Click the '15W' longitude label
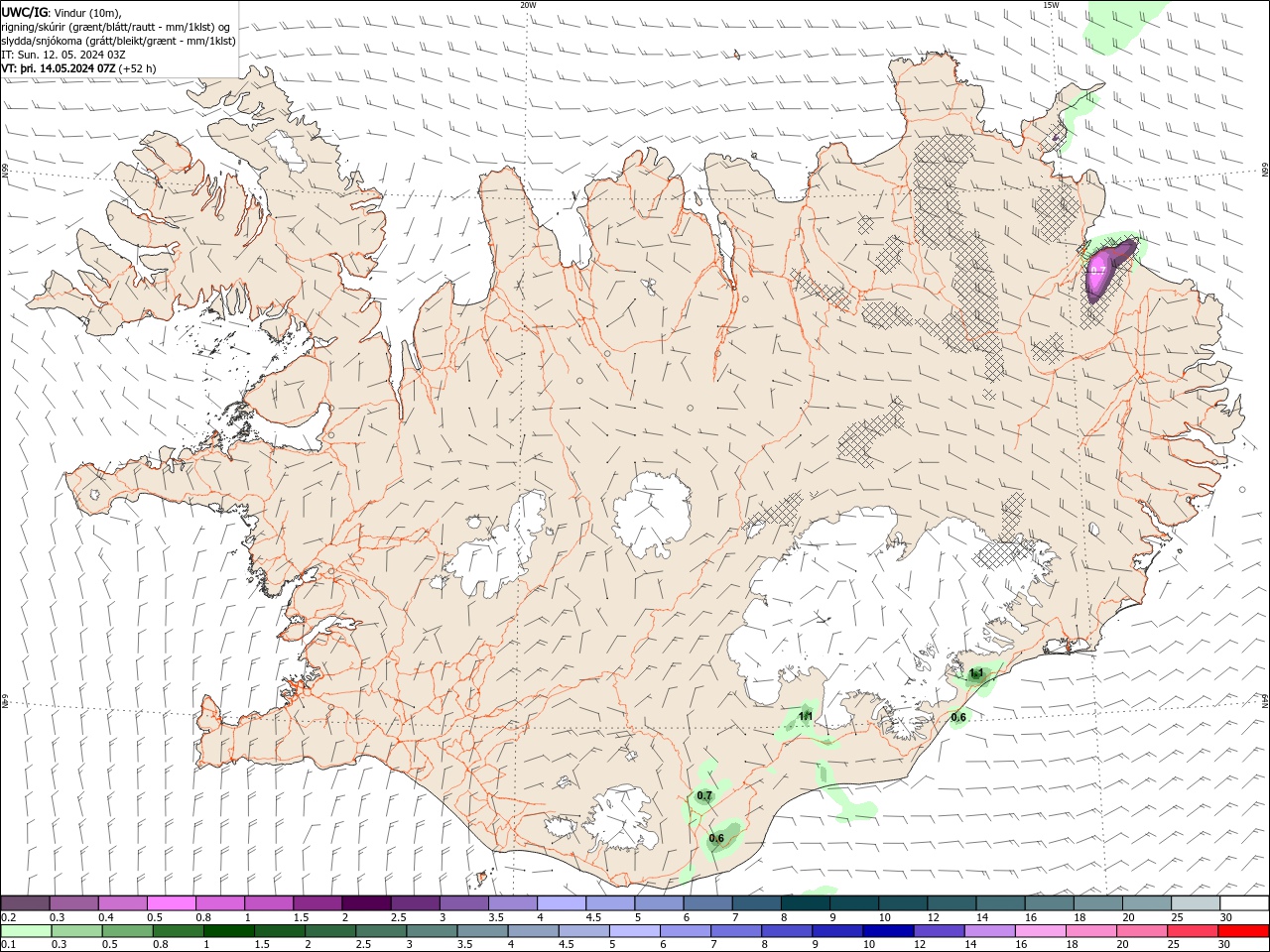The width and height of the screenshot is (1270, 952). 1051,5
